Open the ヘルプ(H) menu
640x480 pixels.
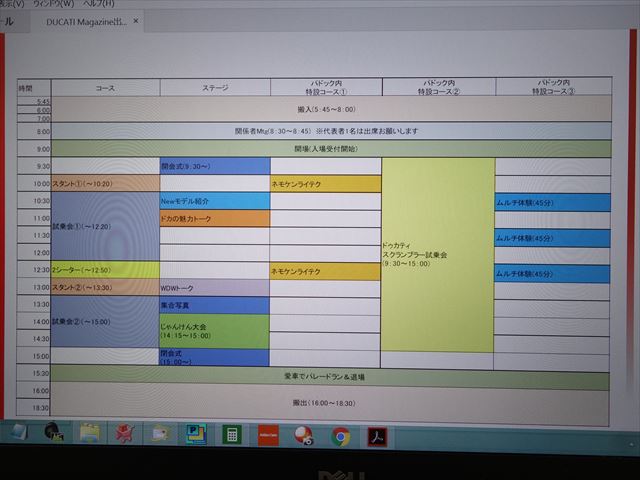98,4
